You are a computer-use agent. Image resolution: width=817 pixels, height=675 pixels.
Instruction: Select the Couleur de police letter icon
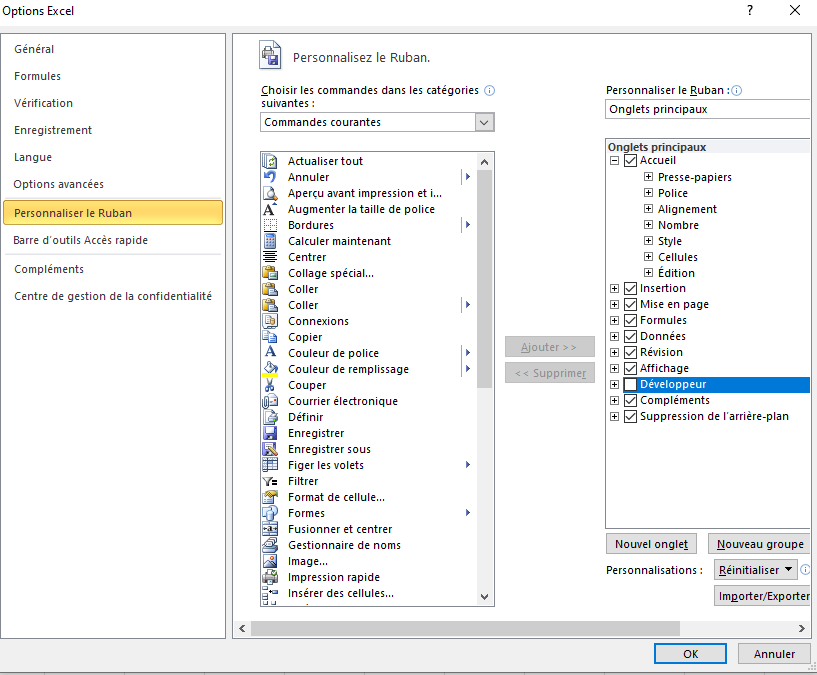[x=269, y=353]
